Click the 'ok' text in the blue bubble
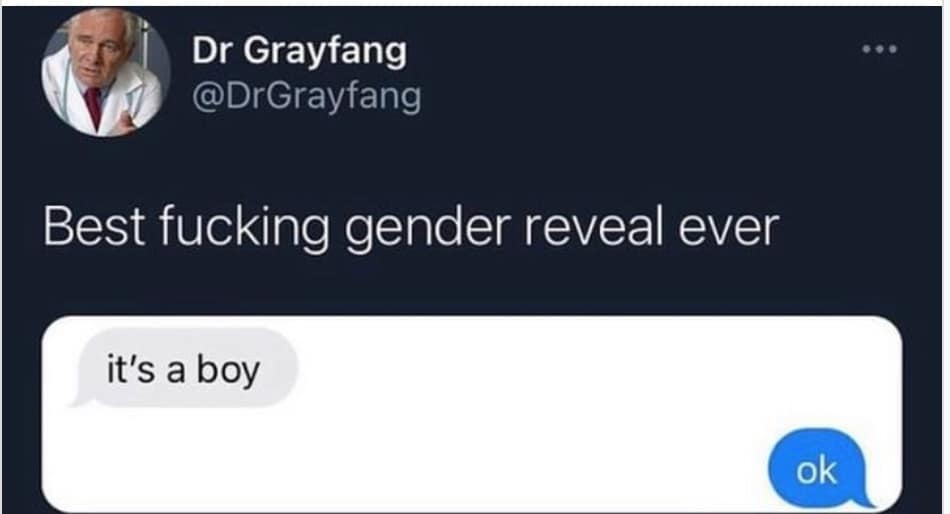Image resolution: width=950 pixels, height=514 pixels. point(816,471)
